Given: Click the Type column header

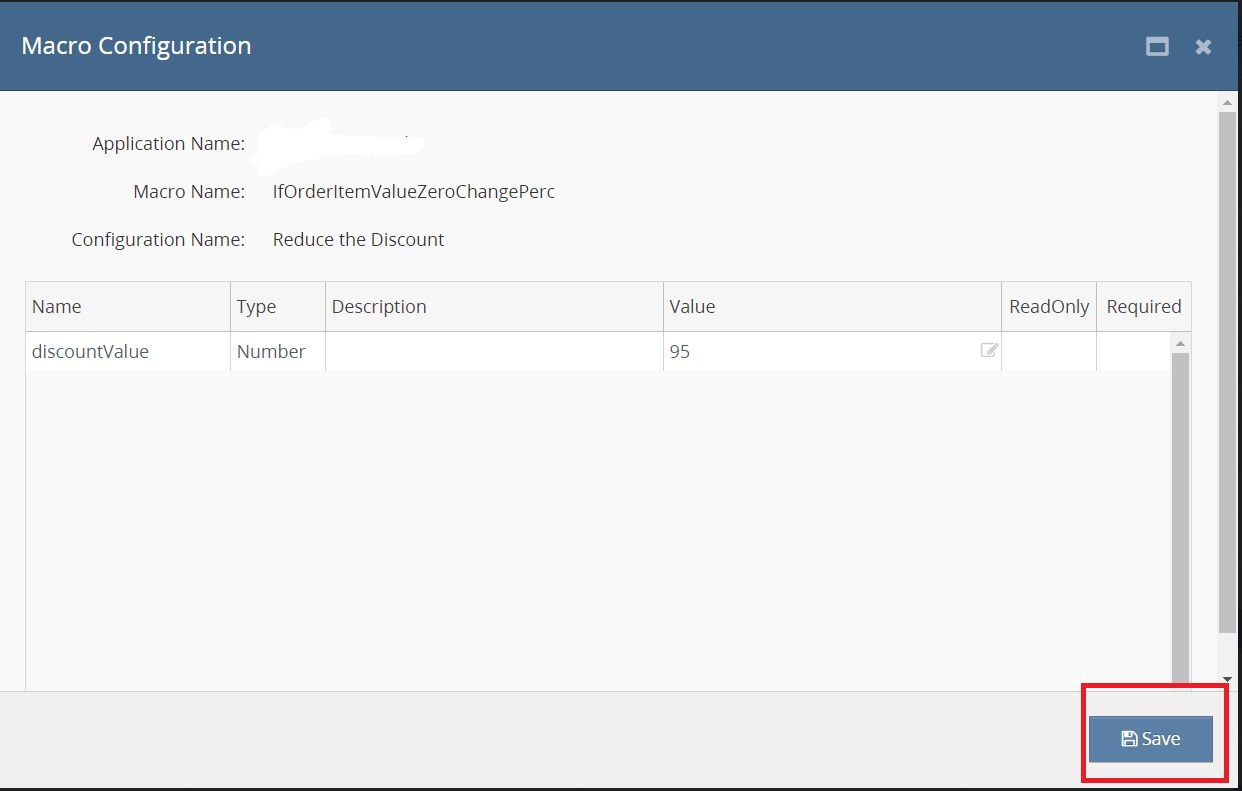Looking at the screenshot, I should [x=277, y=307].
